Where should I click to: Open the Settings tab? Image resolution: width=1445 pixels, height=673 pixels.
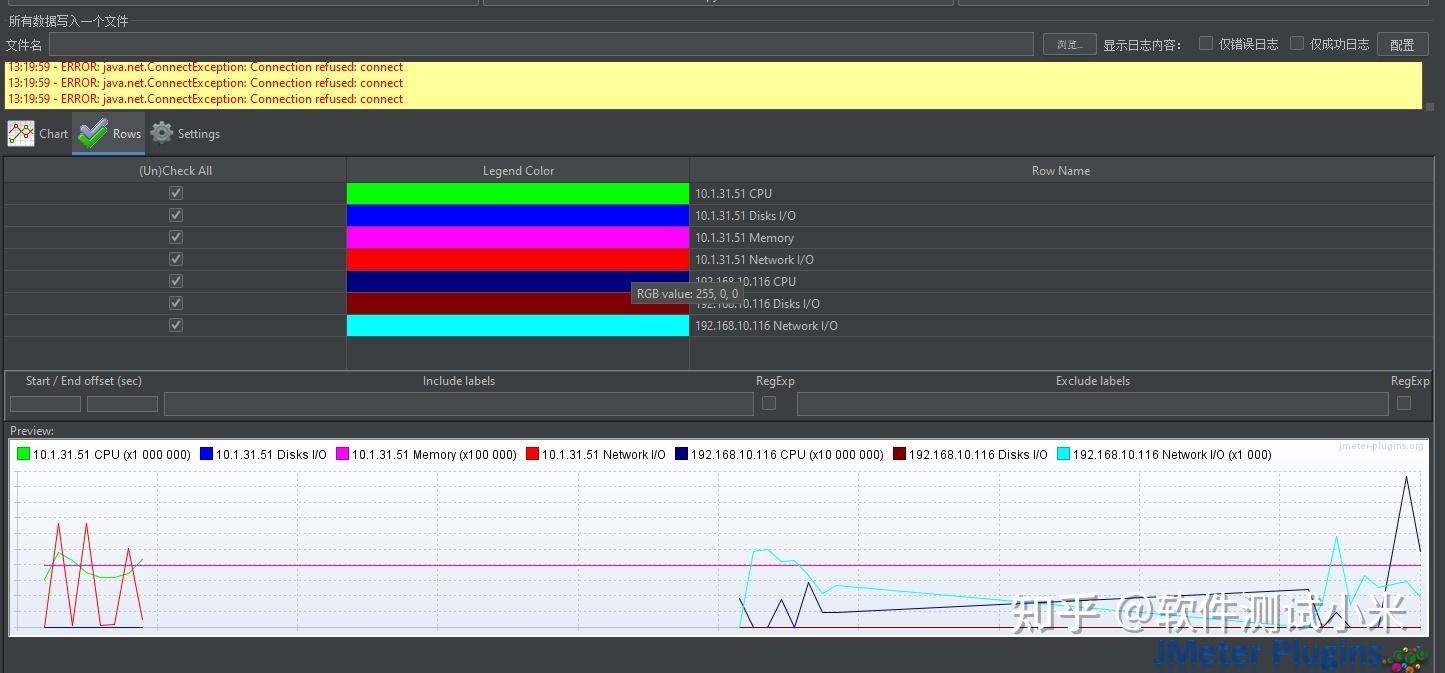(x=185, y=133)
